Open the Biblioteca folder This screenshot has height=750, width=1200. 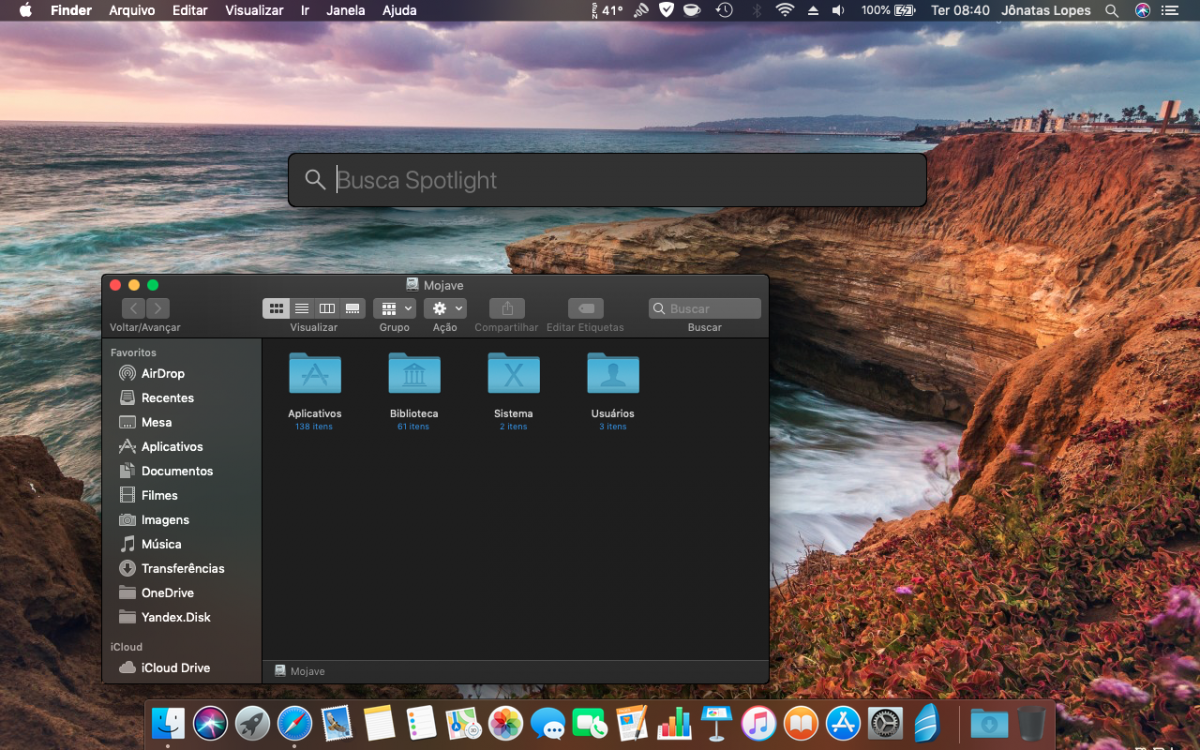(414, 373)
